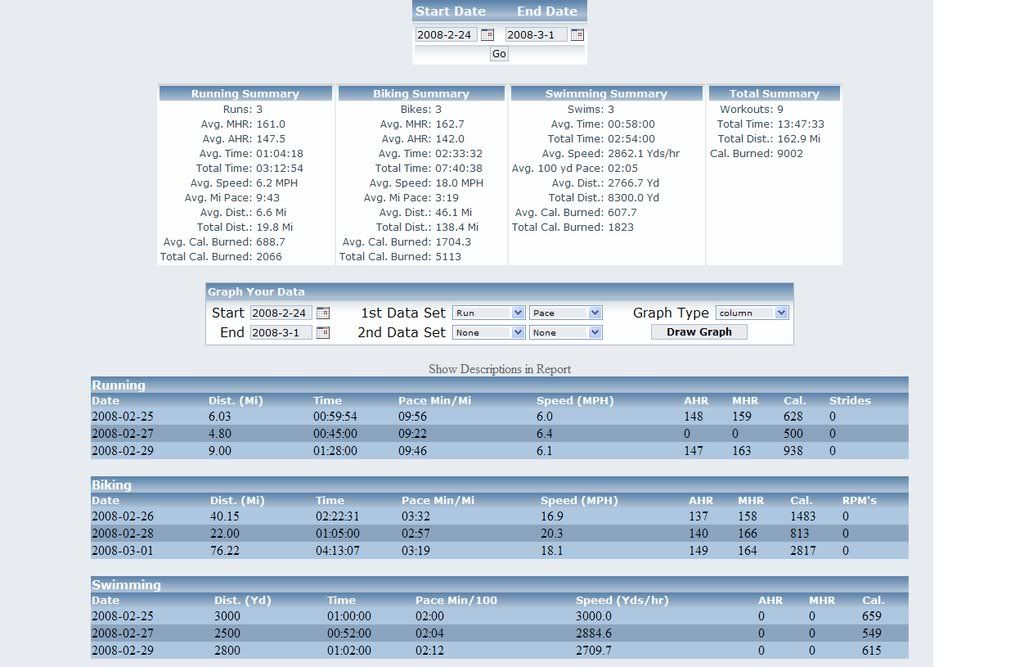
Task: Click the Total Summary header
Action: coord(774,93)
